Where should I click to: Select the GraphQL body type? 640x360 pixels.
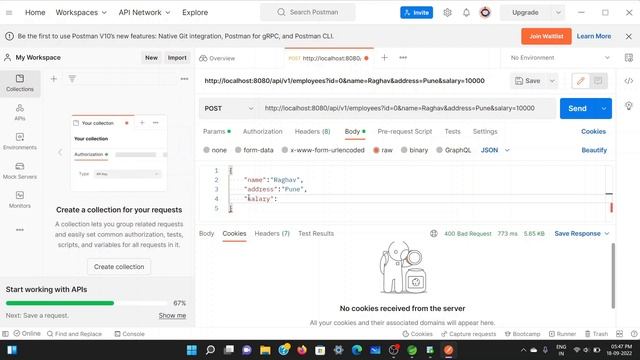453,150
